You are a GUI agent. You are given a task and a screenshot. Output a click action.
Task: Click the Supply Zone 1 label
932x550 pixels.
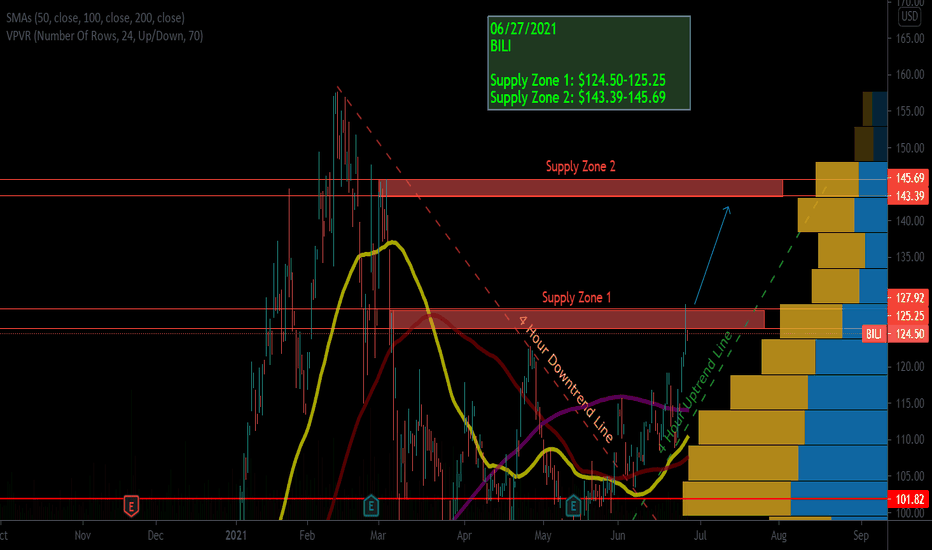[577, 297]
